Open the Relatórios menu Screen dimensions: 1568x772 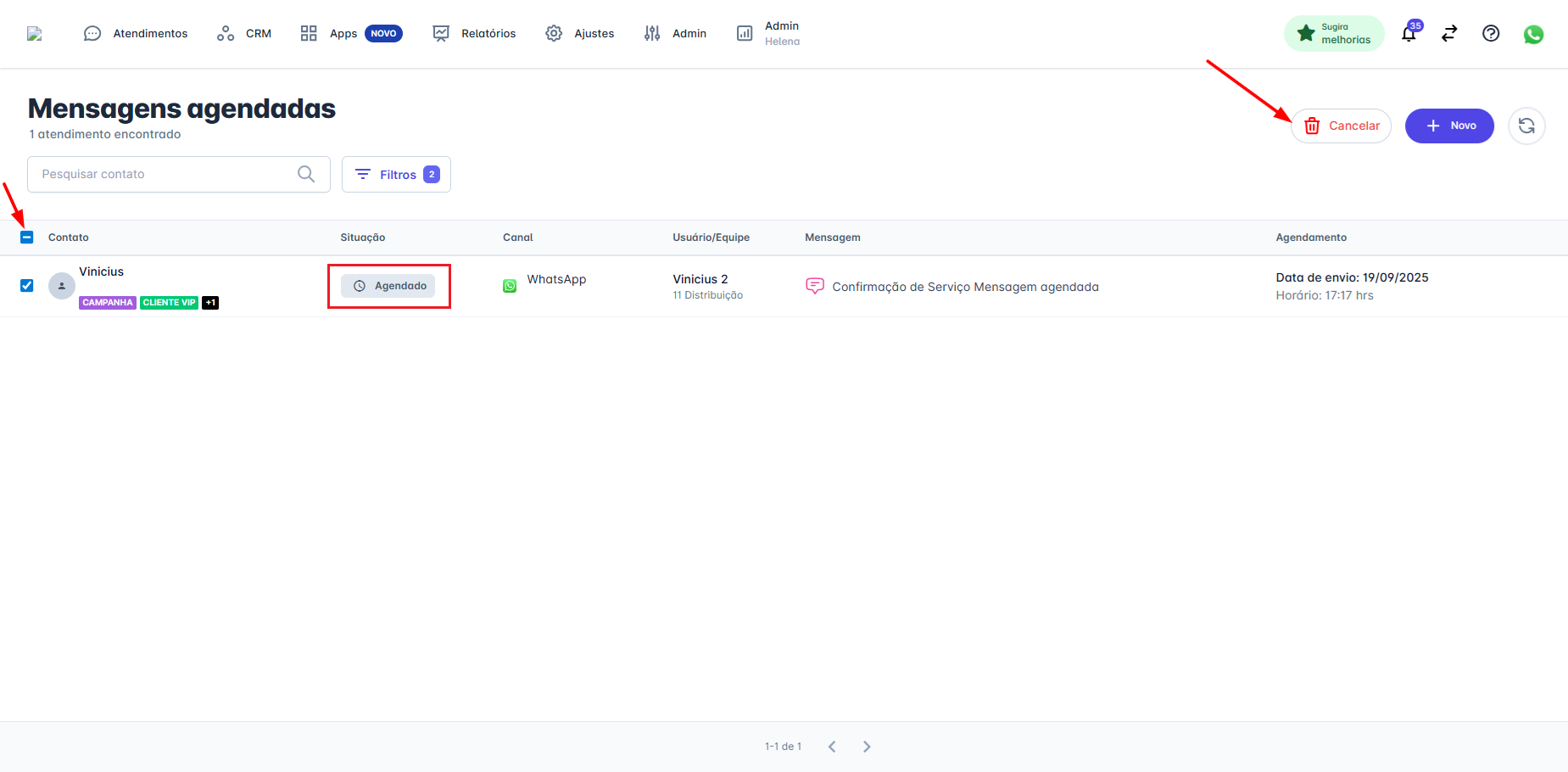(x=474, y=34)
